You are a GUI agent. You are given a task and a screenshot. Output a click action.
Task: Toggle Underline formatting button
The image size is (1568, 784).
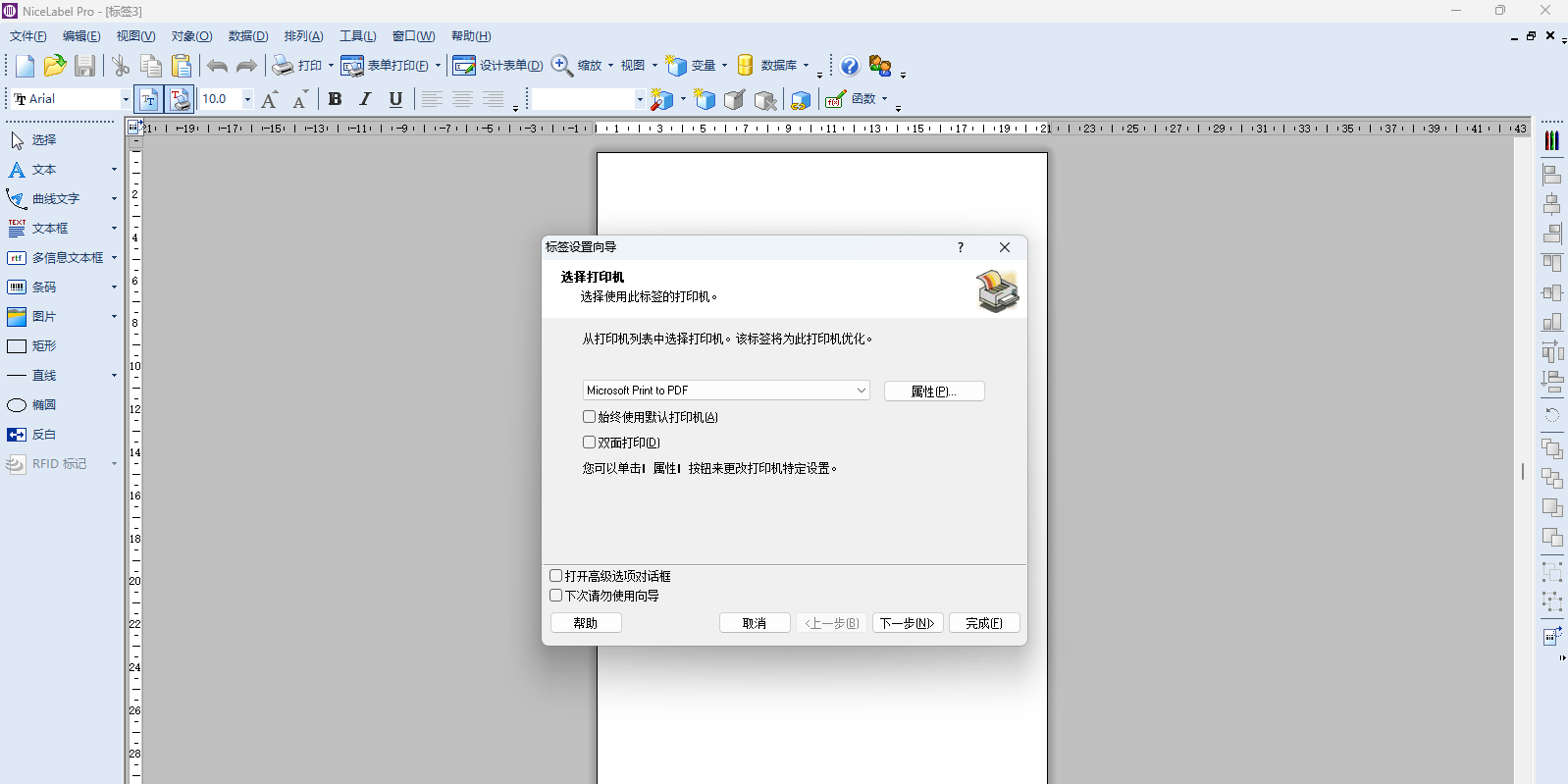coord(395,99)
